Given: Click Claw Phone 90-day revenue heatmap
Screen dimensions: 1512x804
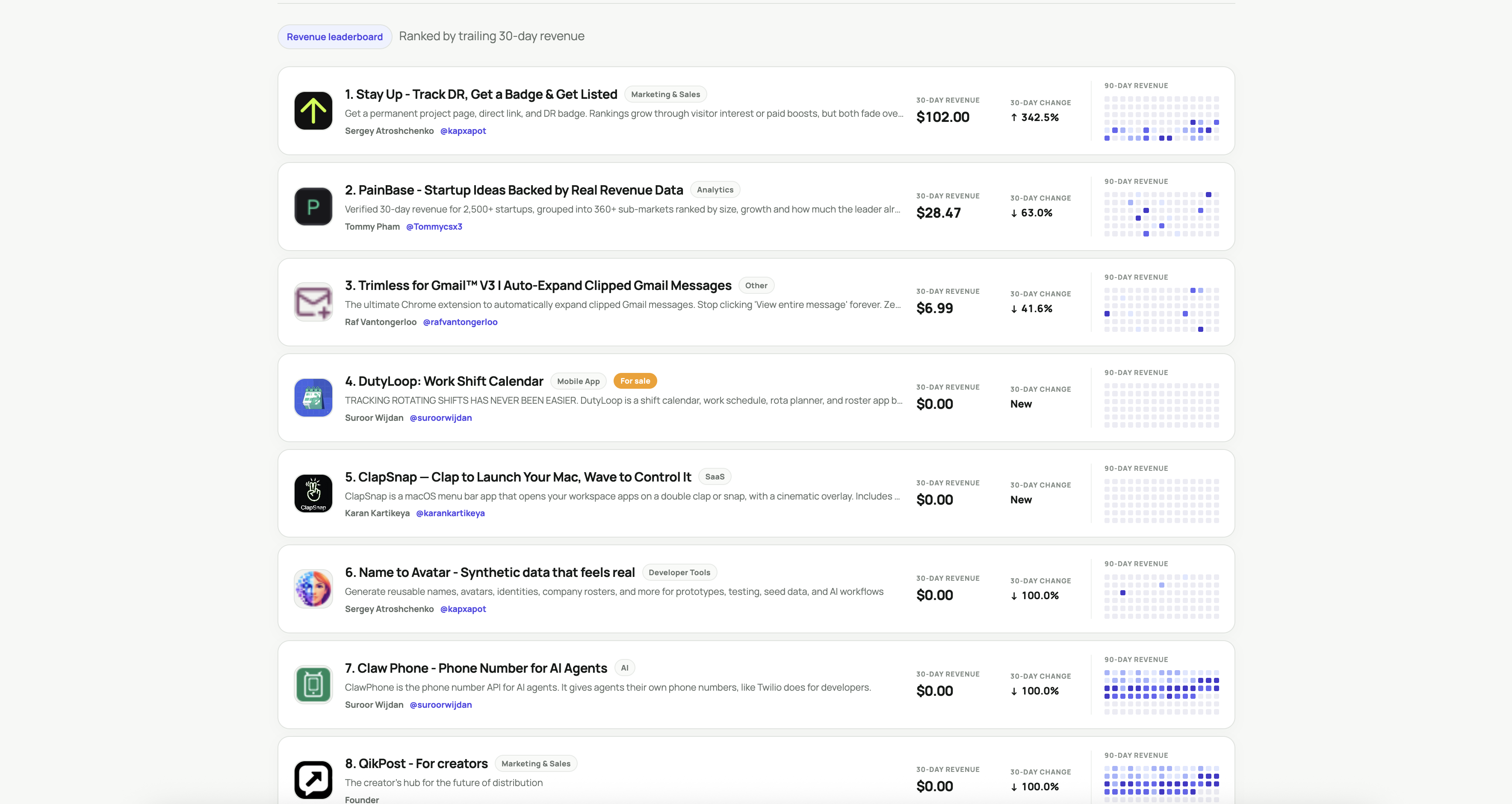Looking at the screenshot, I should coord(1162,692).
